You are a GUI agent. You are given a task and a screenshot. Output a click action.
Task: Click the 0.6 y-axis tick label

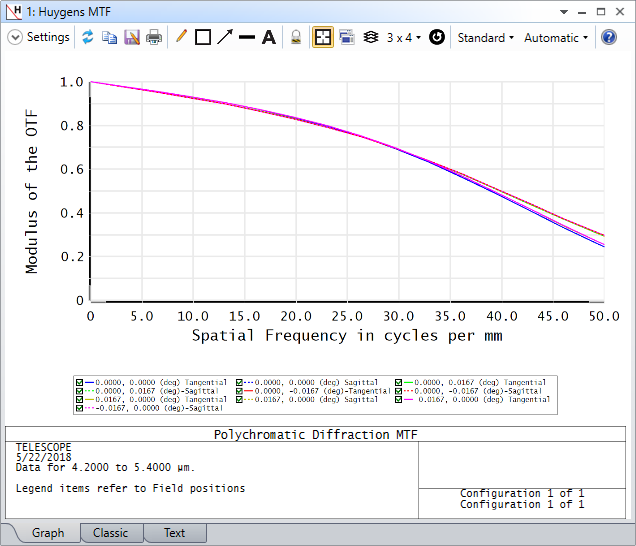coord(72,170)
